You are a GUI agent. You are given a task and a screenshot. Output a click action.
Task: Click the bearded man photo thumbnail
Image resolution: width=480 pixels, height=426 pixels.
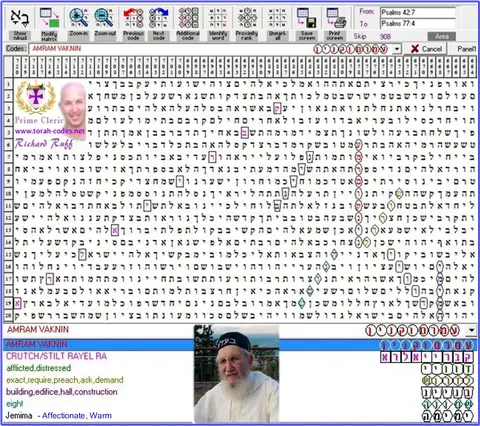pyautogui.click(x=236, y=374)
